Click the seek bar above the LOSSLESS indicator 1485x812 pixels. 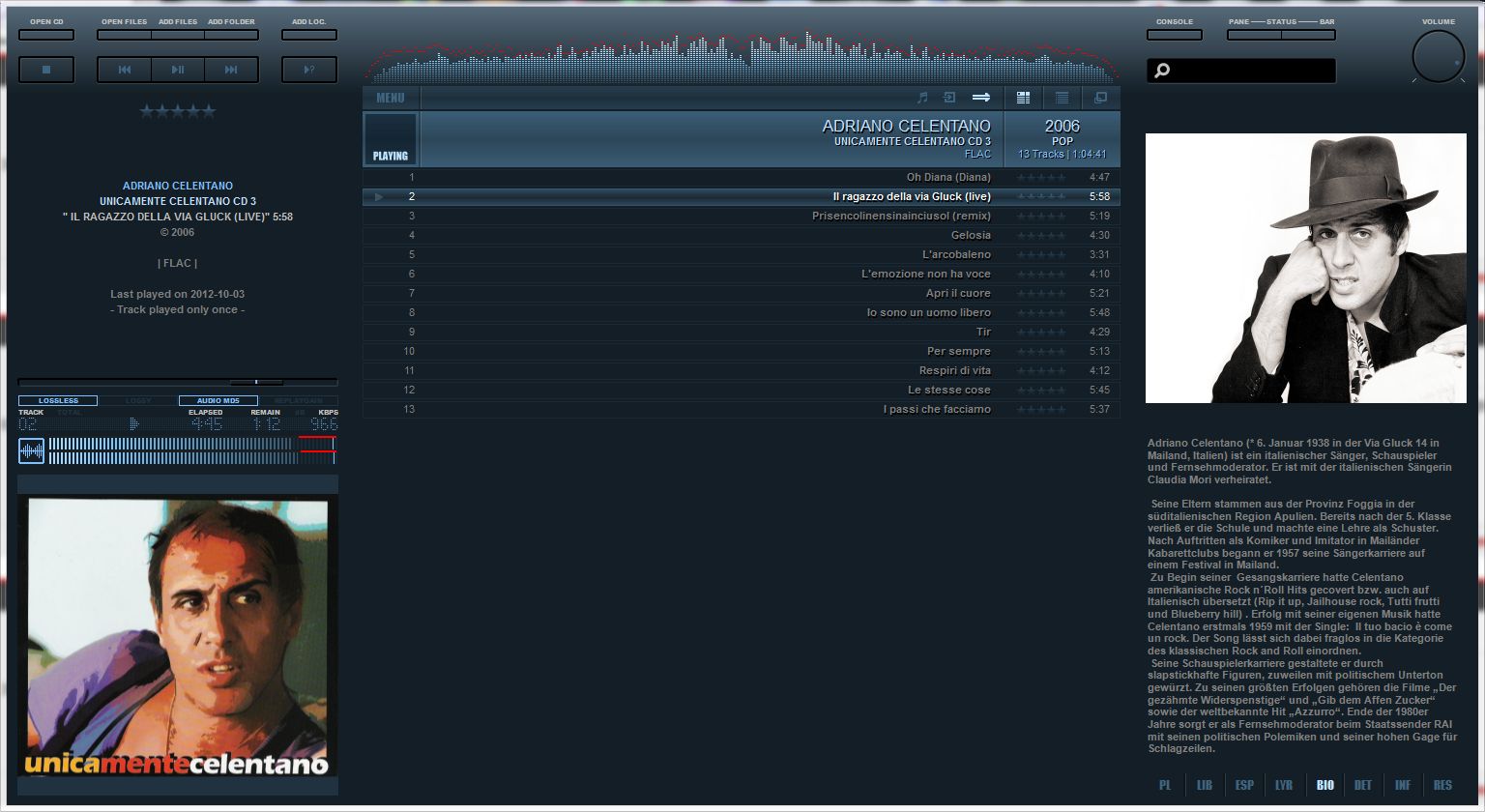coord(178,382)
